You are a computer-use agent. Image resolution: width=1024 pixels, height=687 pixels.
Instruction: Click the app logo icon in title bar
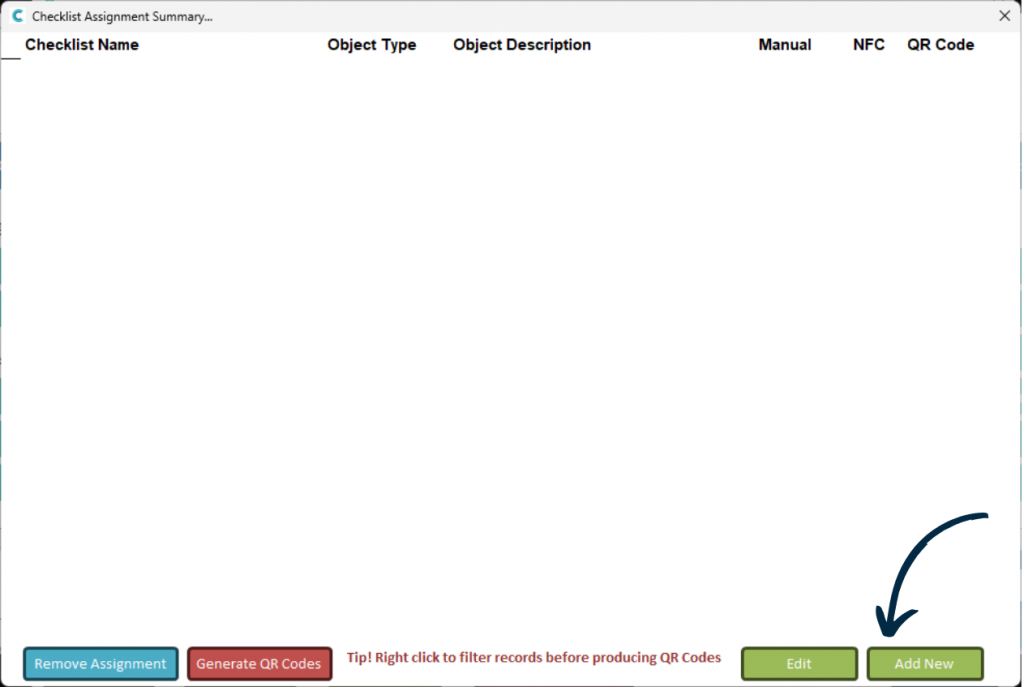pos(17,16)
